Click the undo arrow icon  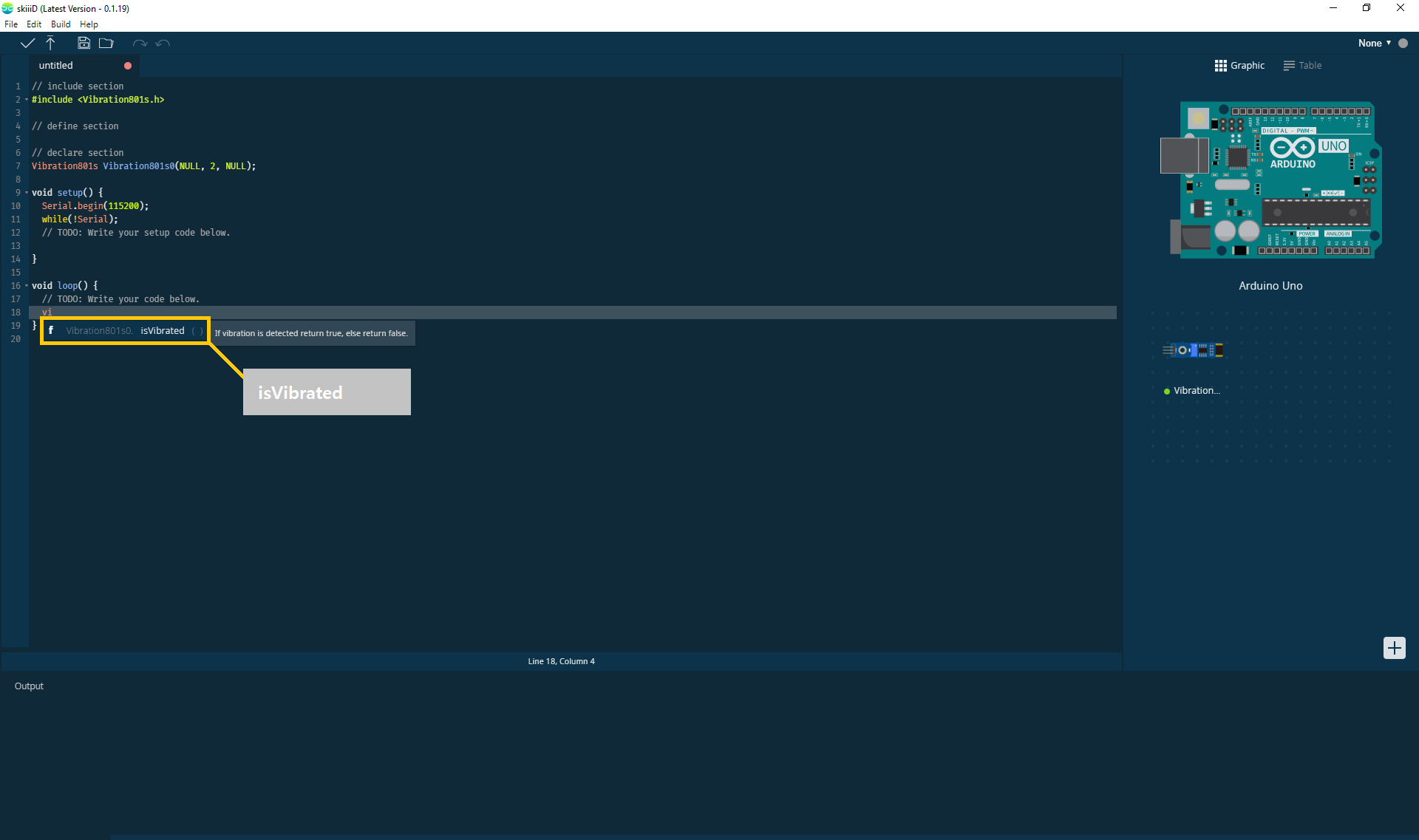[163, 44]
